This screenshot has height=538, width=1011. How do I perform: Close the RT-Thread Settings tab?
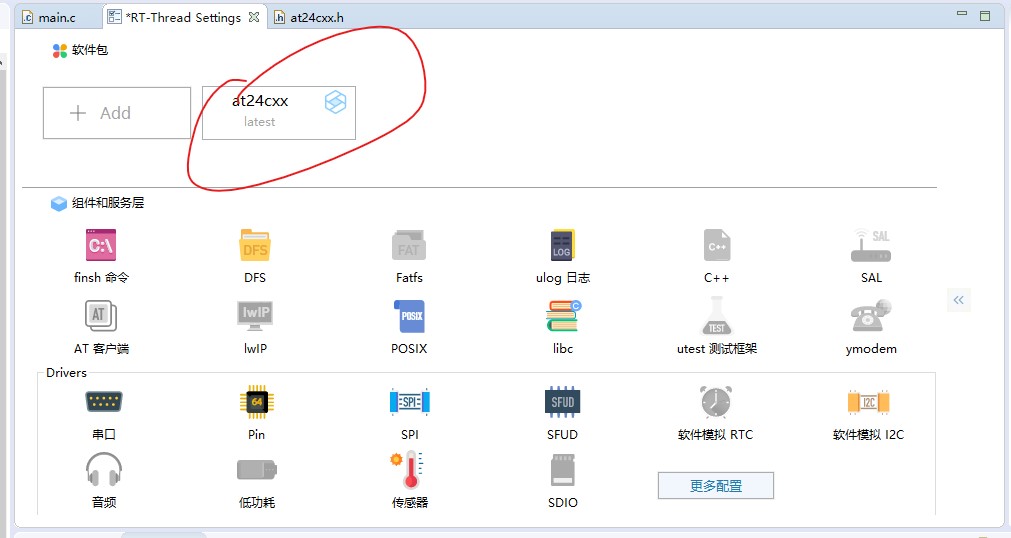[x=254, y=17]
